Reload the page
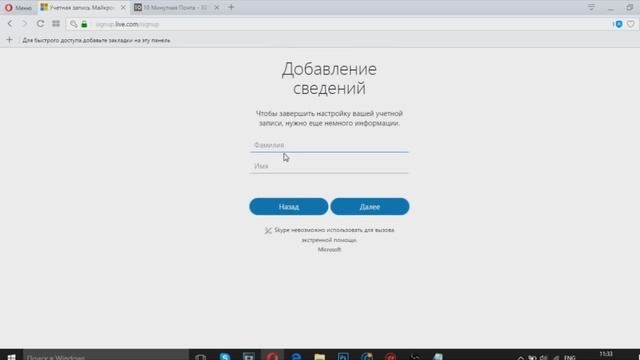 coord(40,24)
